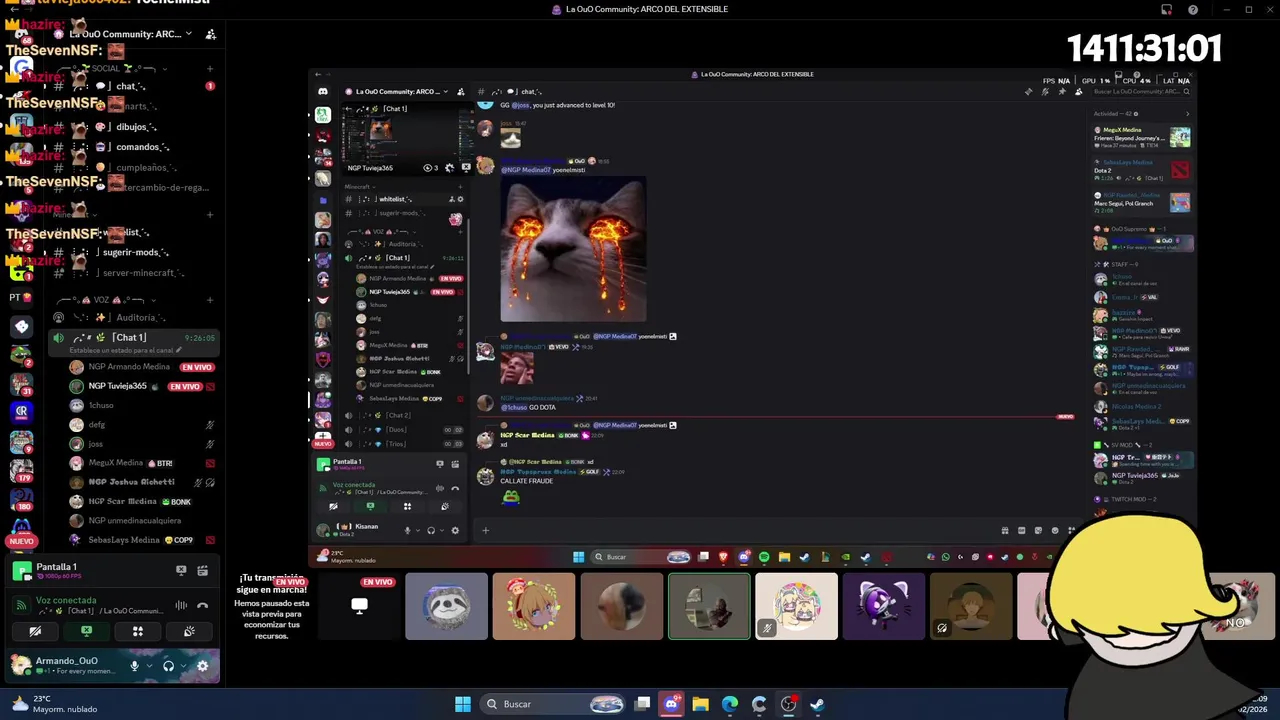Viewport: 1280px width, 720px height.
Task: Click the Windows taskbar Buscar field
Action: (554, 704)
